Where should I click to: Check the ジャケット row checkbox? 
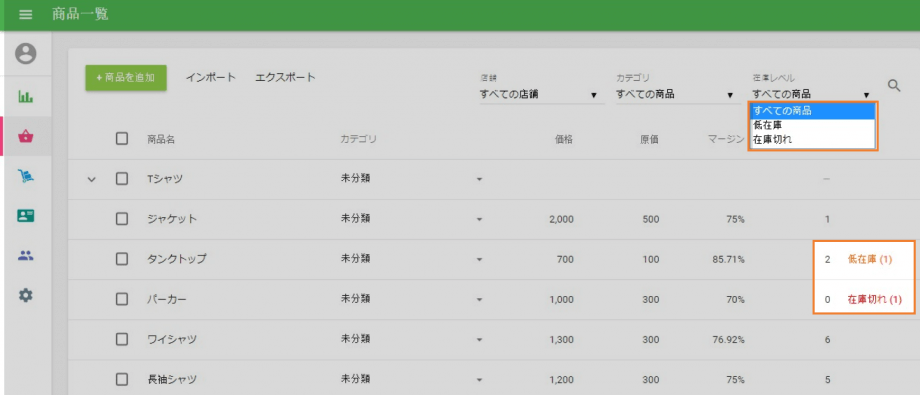click(122, 219)
